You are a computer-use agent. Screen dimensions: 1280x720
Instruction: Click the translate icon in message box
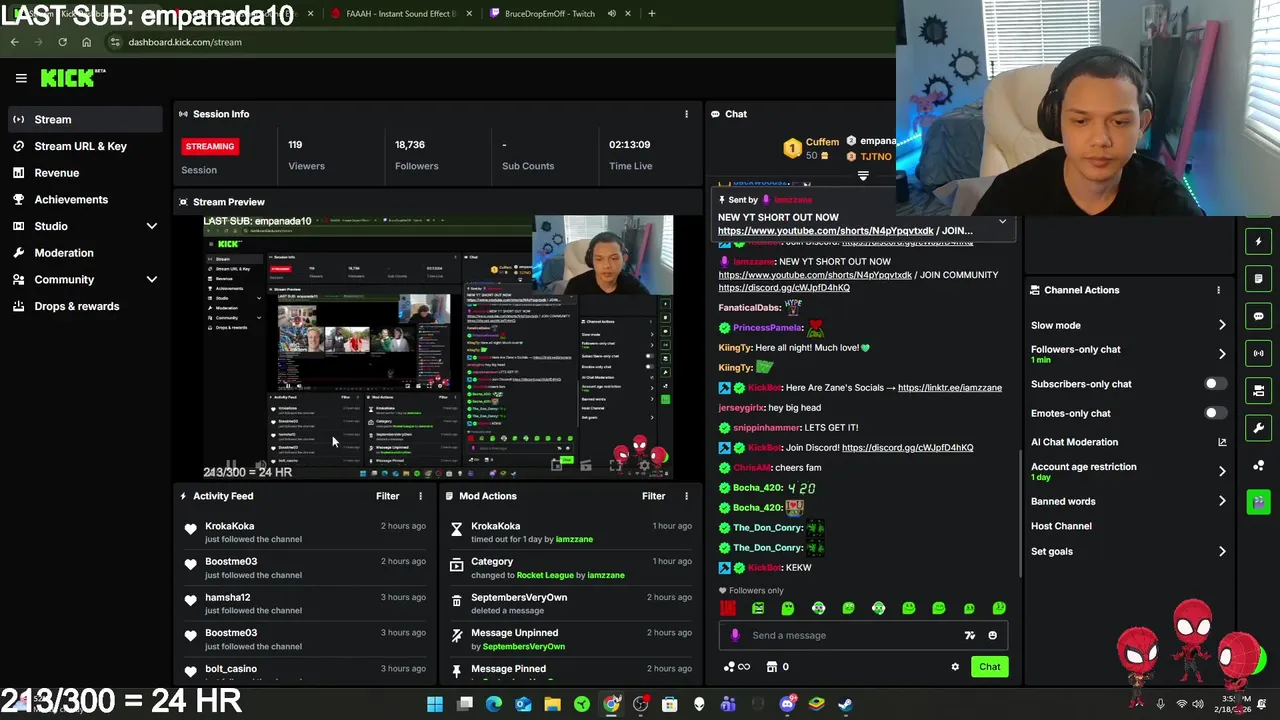point(969,635)
